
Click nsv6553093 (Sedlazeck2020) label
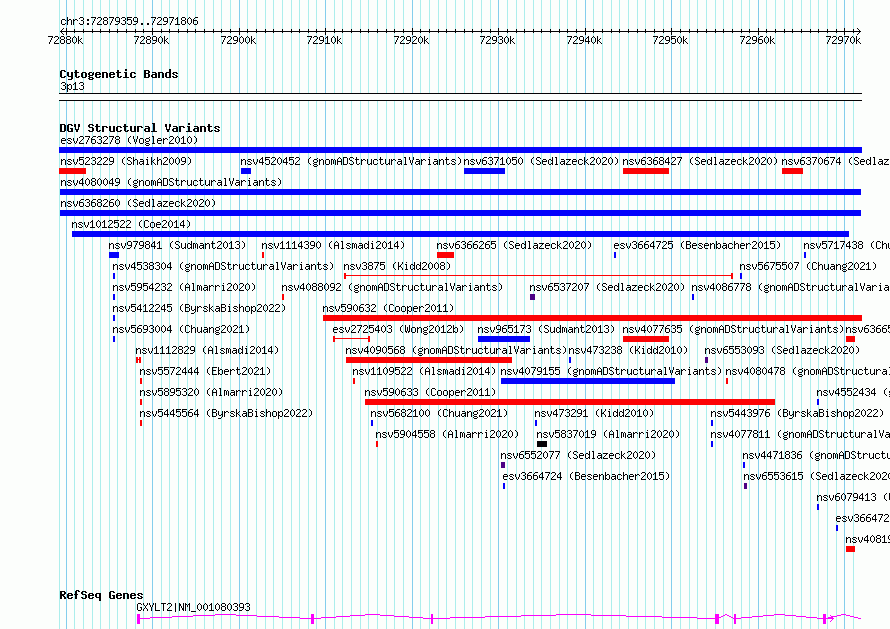click(782, 350)
